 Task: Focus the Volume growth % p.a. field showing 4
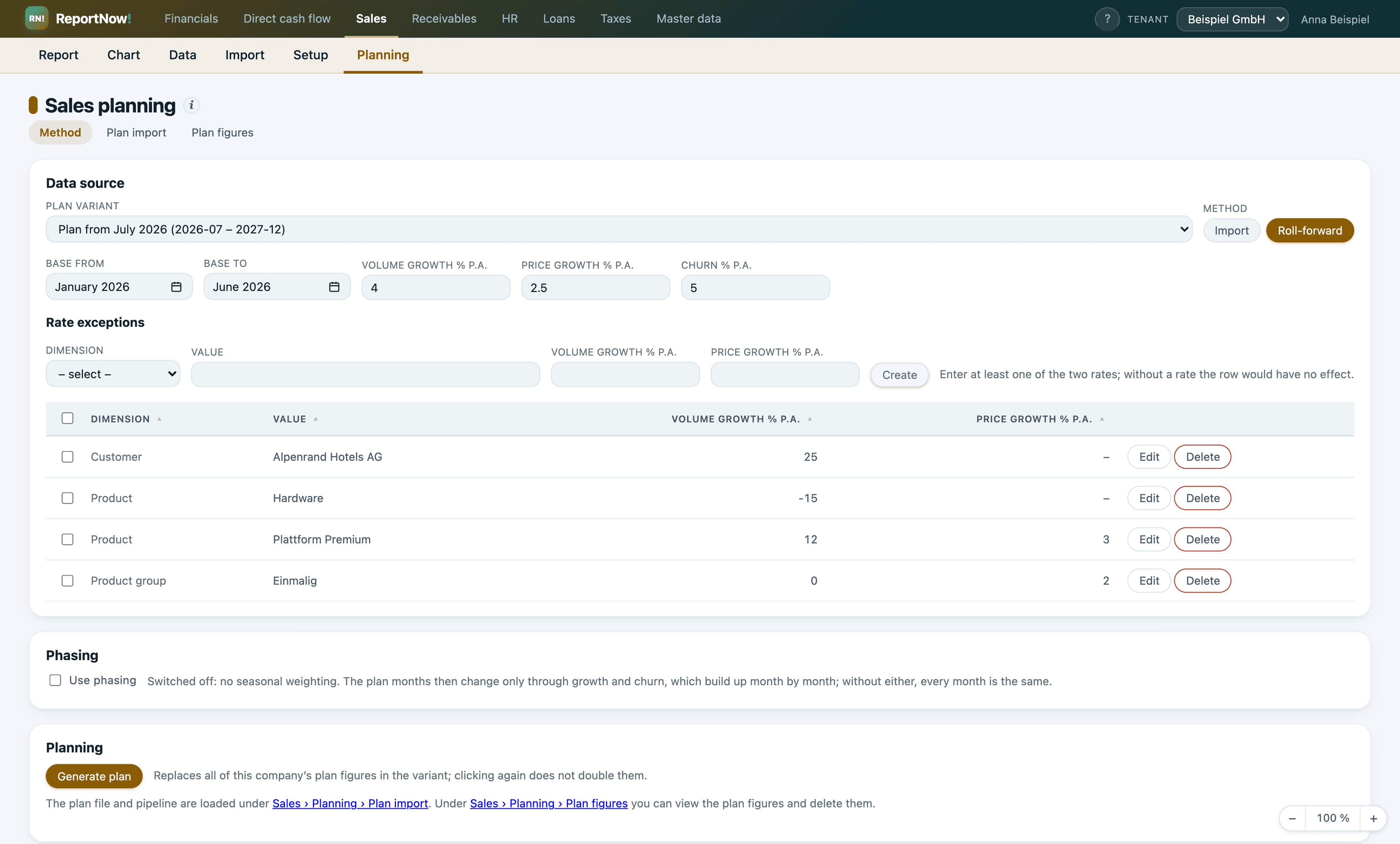click(x=436, y=287)
